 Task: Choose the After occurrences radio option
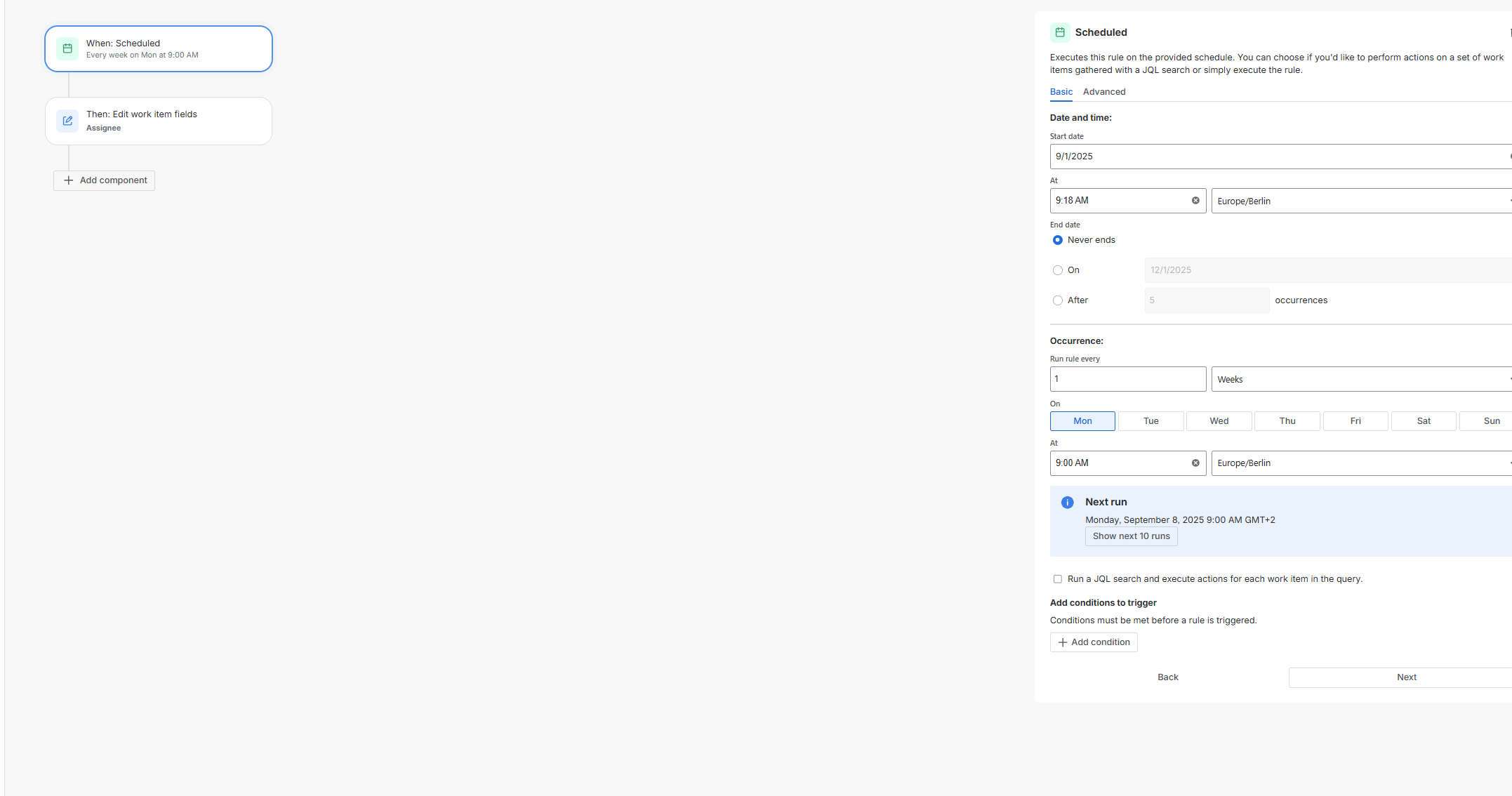click(1058, 300)
